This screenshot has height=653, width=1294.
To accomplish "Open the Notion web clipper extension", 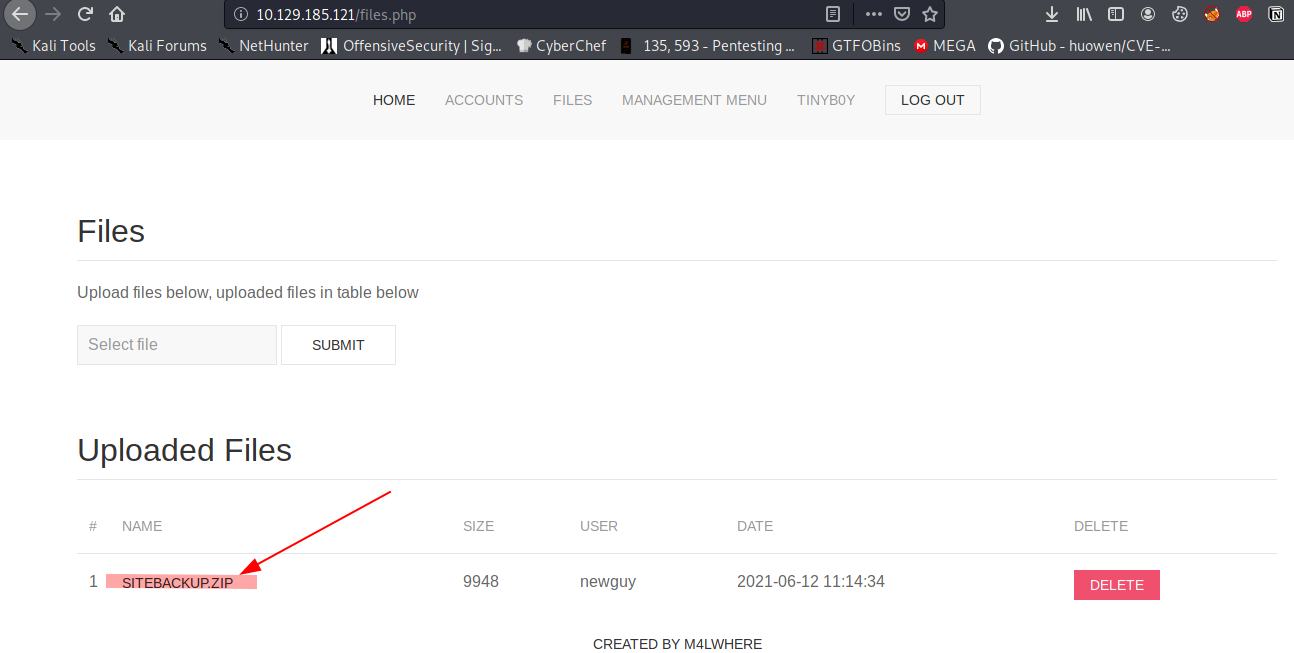I will [1276, 14].
